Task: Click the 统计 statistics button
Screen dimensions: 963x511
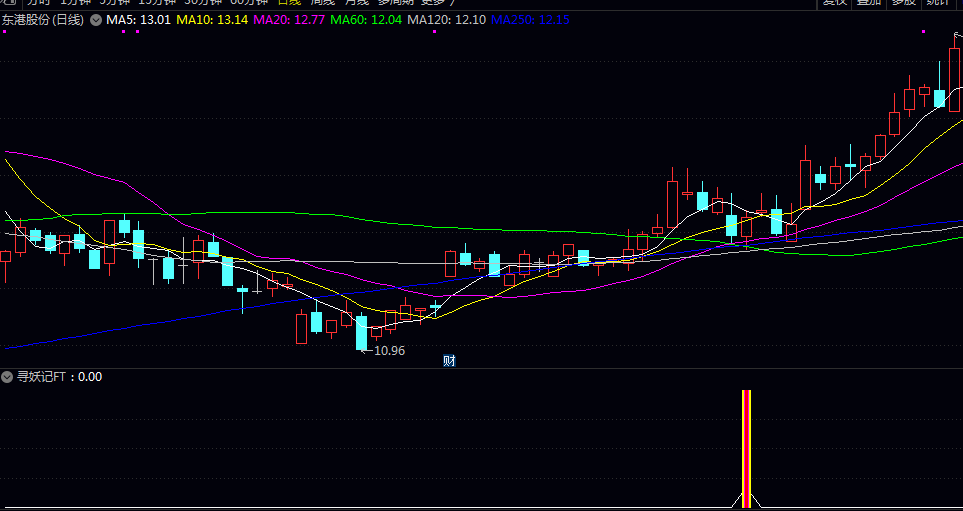Action: click(938, 3)
